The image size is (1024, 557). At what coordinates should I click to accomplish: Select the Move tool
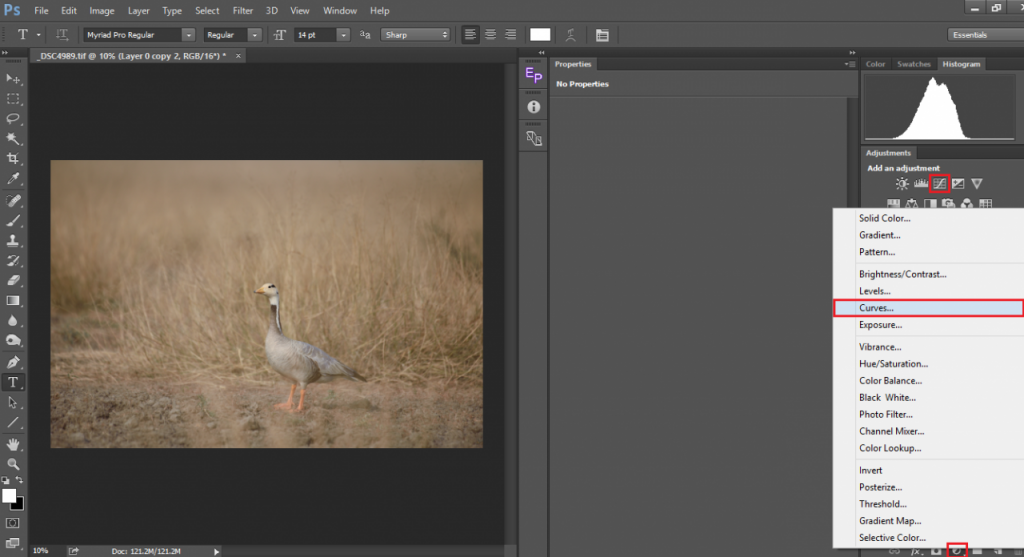[x=13, y=78]
